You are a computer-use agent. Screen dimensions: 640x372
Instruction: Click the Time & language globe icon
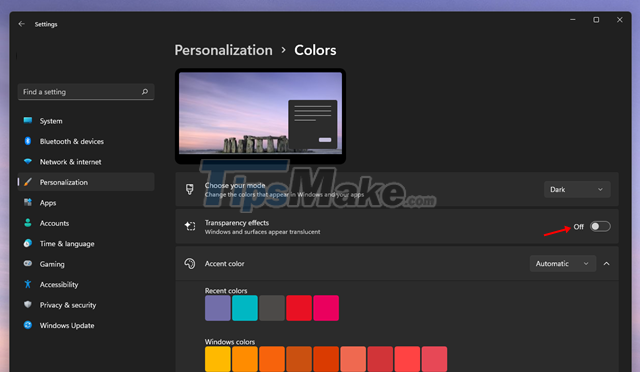pos(28,243)
